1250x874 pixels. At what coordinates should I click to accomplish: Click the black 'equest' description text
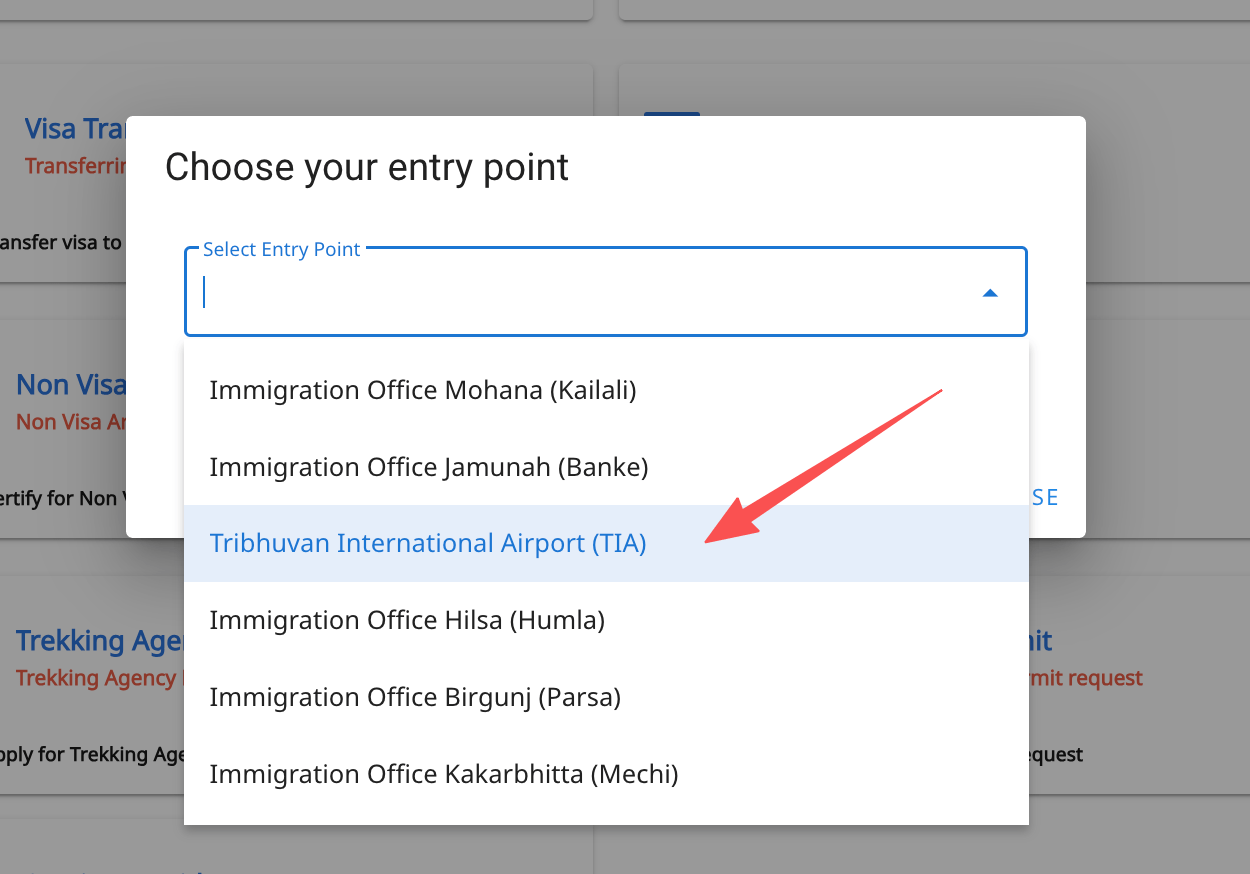click(x=1056, y=754)
